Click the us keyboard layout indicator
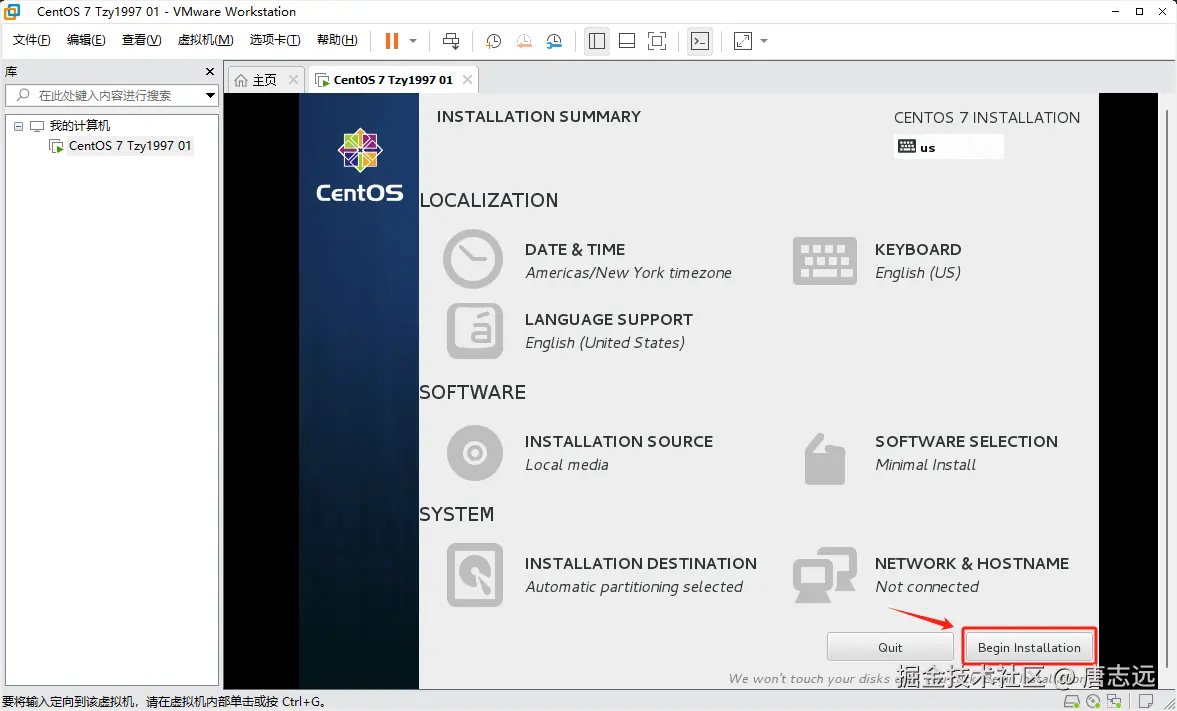The height and width of the screenshot is (711, 1177). tap(949, 147)
